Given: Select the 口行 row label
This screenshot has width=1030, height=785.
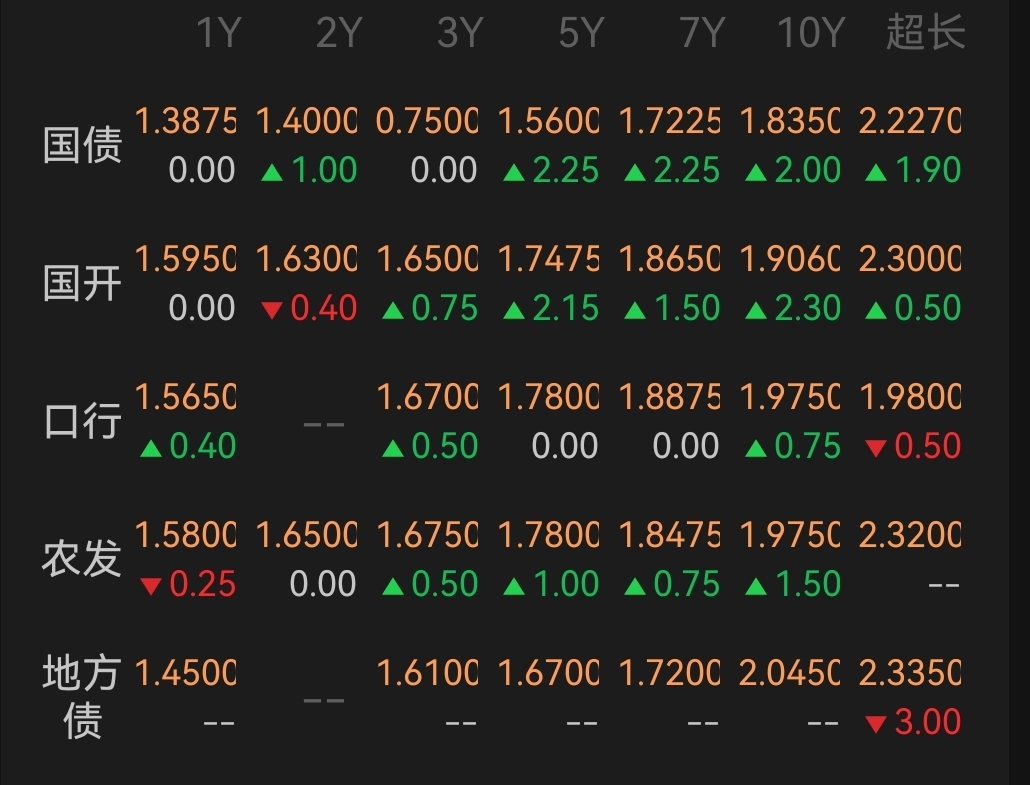Looking at the screenshot, I should (82, 422).
